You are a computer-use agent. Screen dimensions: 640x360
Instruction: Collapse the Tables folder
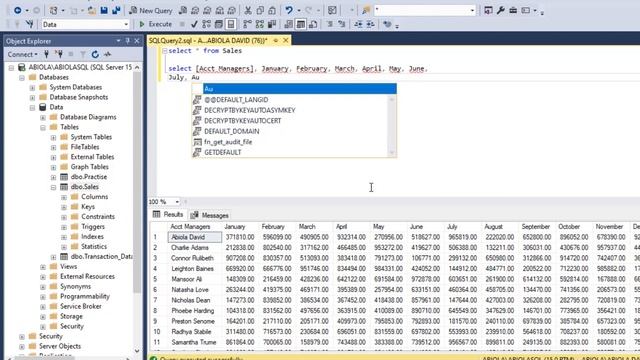coord(43,127)
